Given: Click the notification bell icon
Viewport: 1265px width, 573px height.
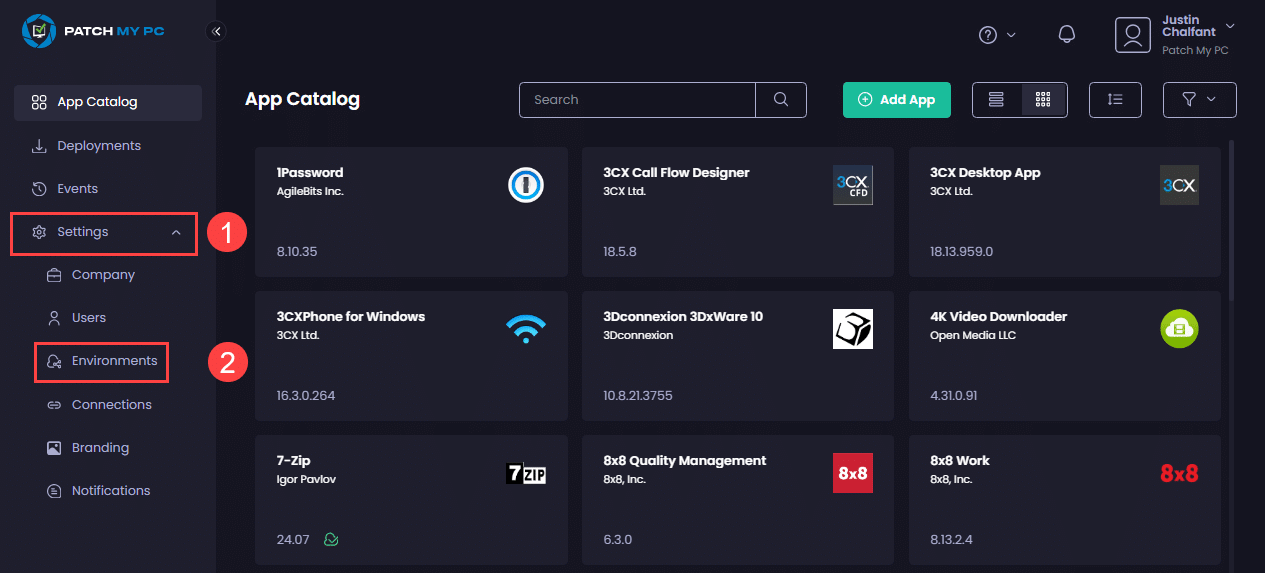Looking at the screenshot, I should coord(1067,35).
